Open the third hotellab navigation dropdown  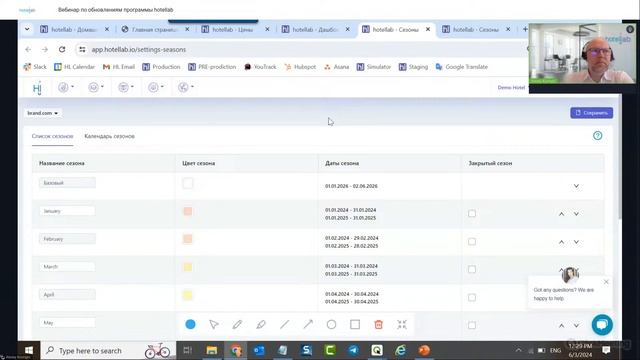[126, 87]
